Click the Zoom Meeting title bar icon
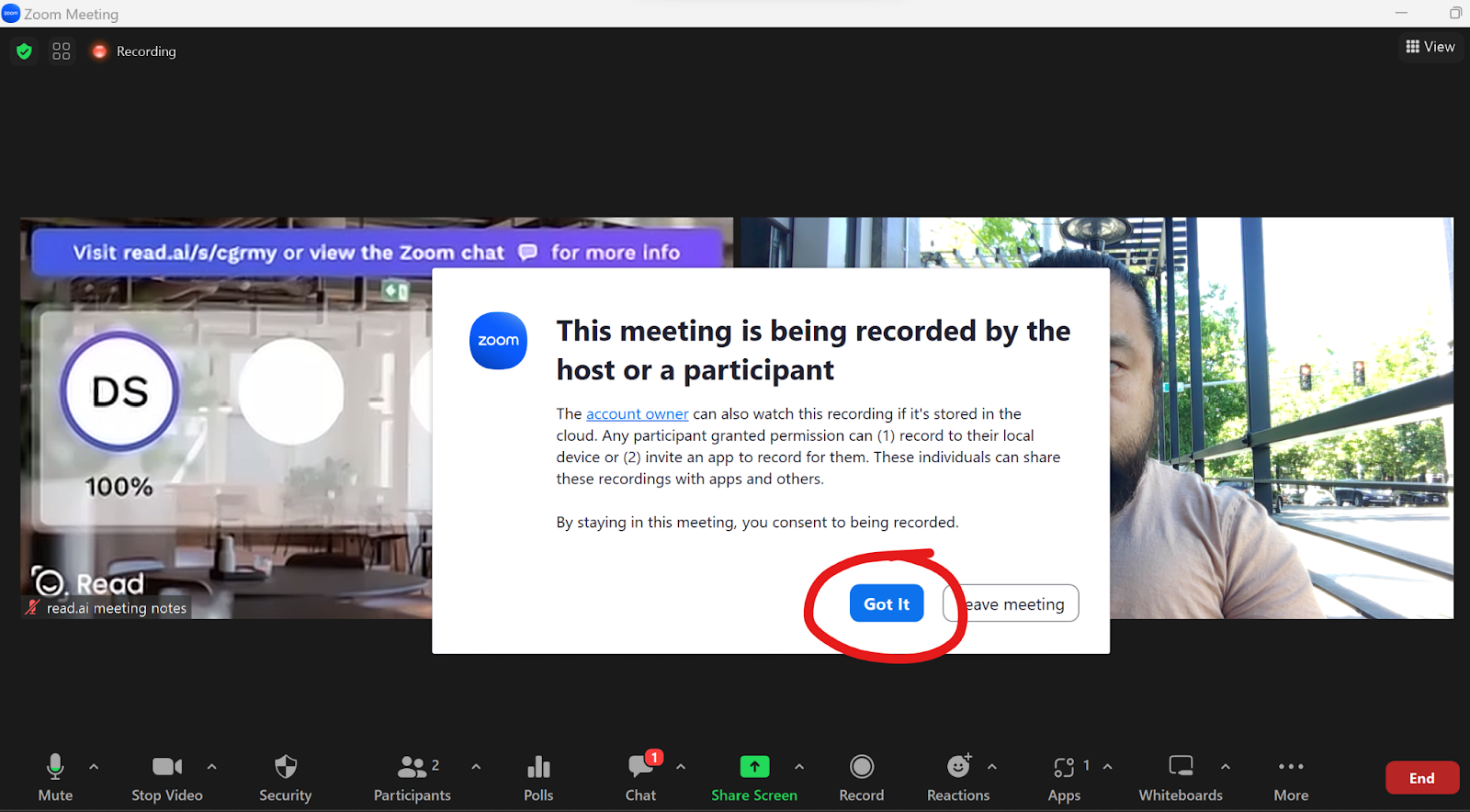Viewport: 1470px width, 812px height. click(11, 14)
